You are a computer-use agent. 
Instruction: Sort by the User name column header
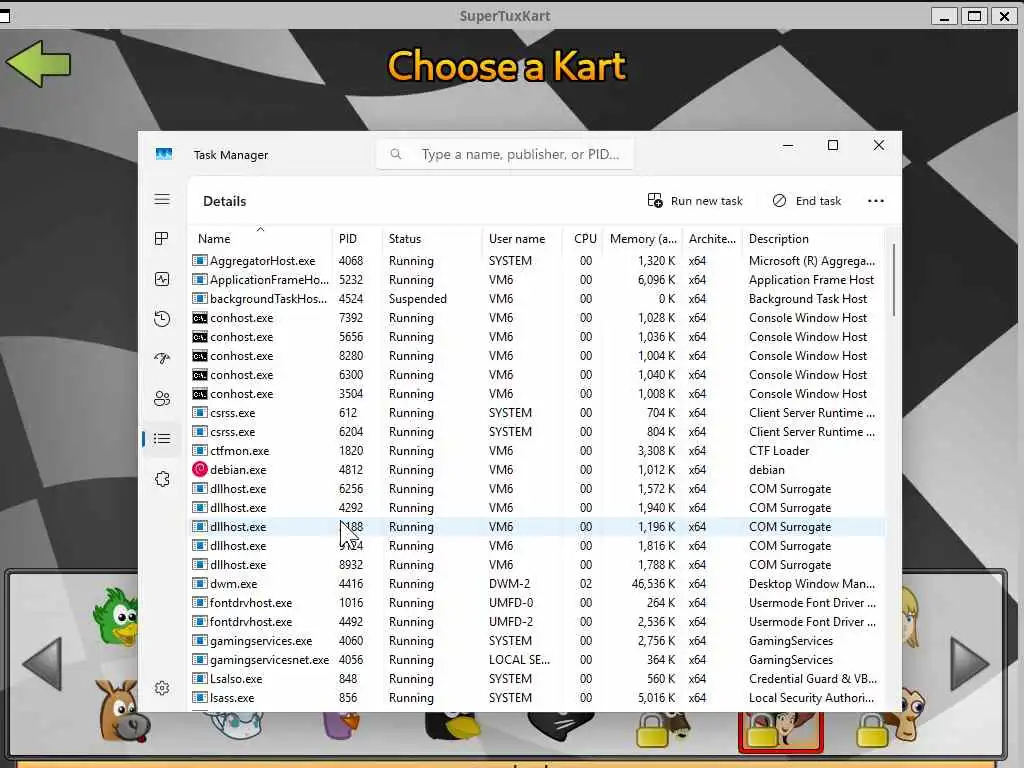[522, 239]
